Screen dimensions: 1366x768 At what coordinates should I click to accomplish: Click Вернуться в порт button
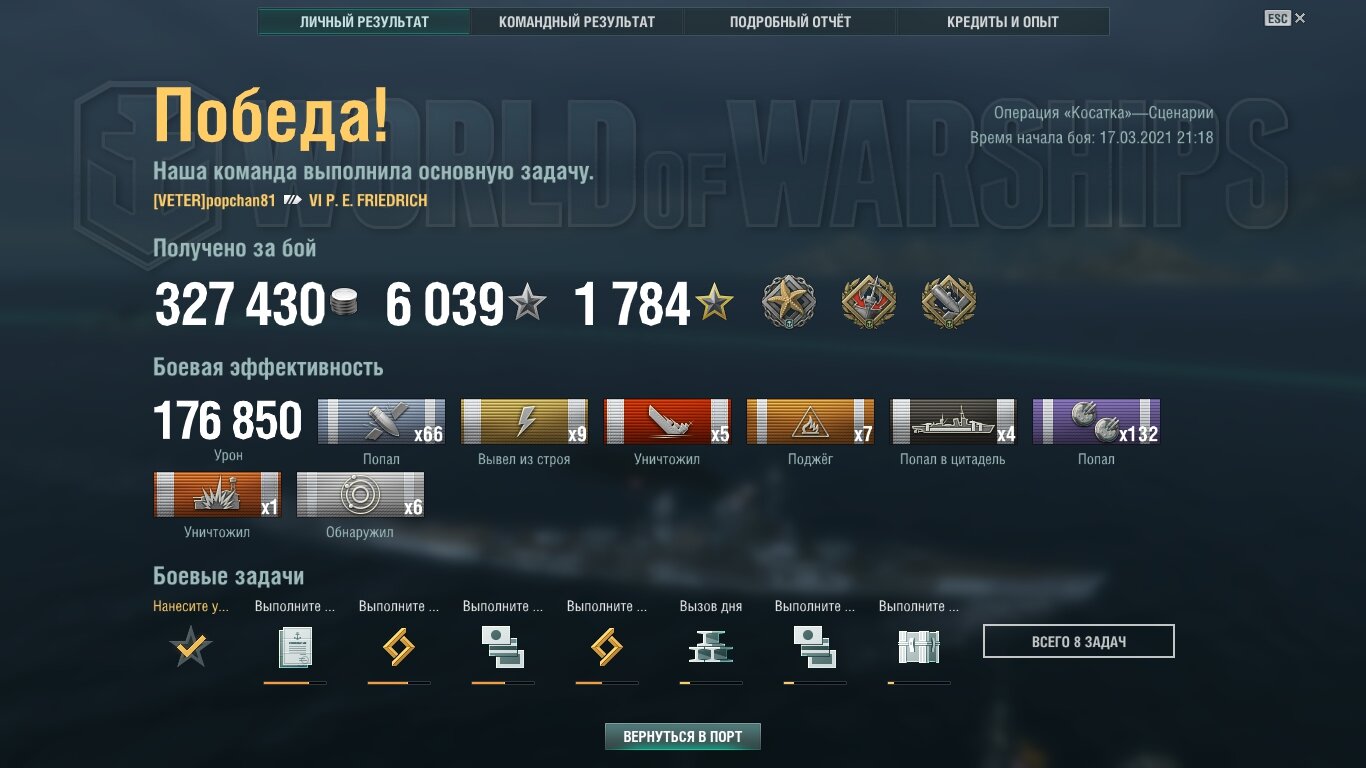[683, 737]
